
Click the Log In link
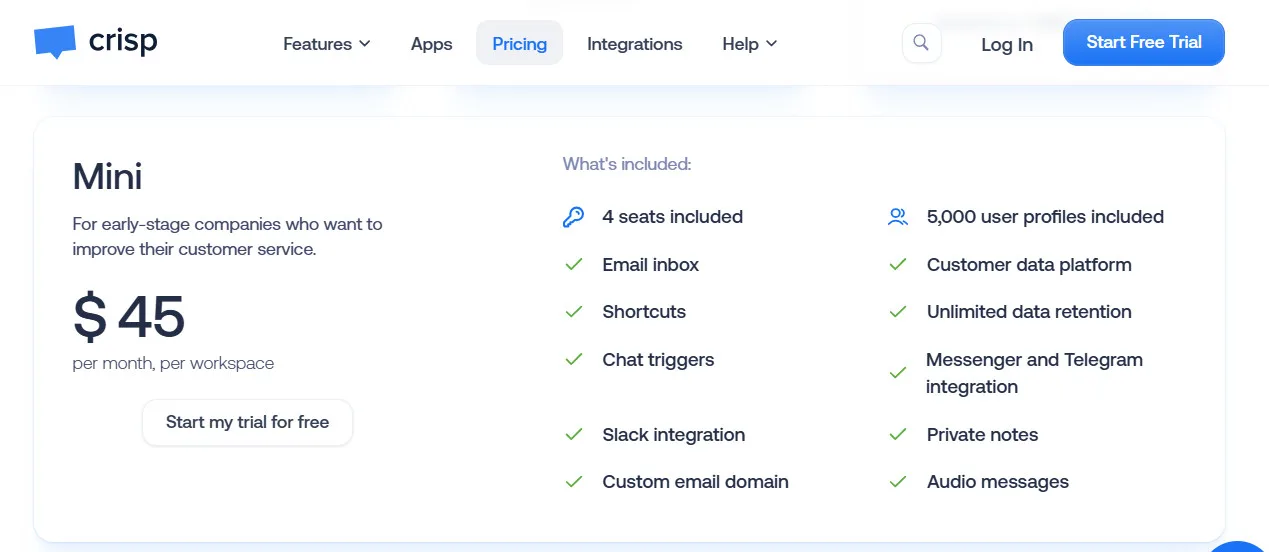click(x=1007, y=44)
